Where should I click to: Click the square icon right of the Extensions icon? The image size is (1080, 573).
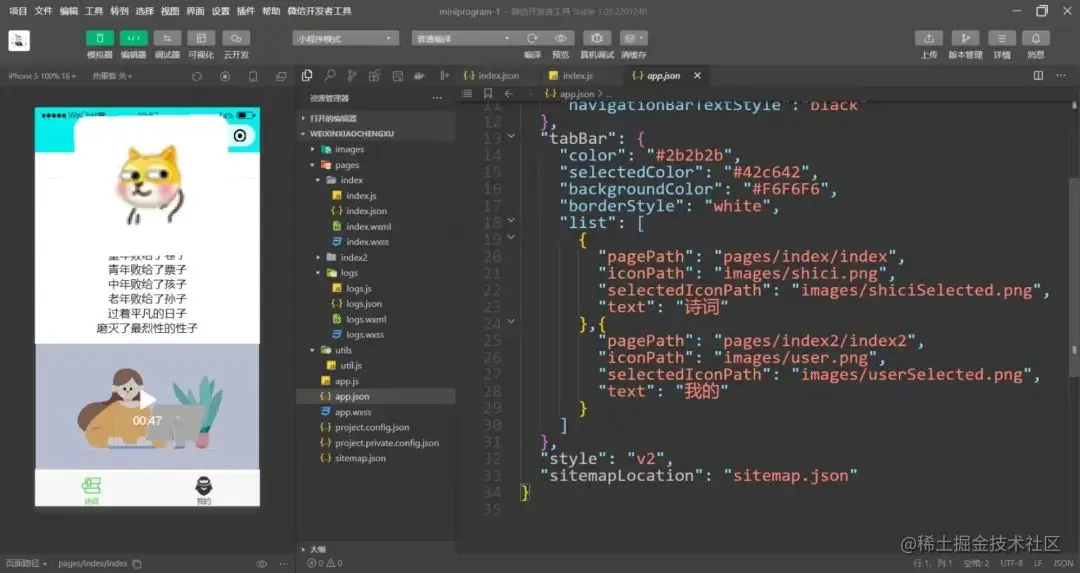(x=397, y=76)
